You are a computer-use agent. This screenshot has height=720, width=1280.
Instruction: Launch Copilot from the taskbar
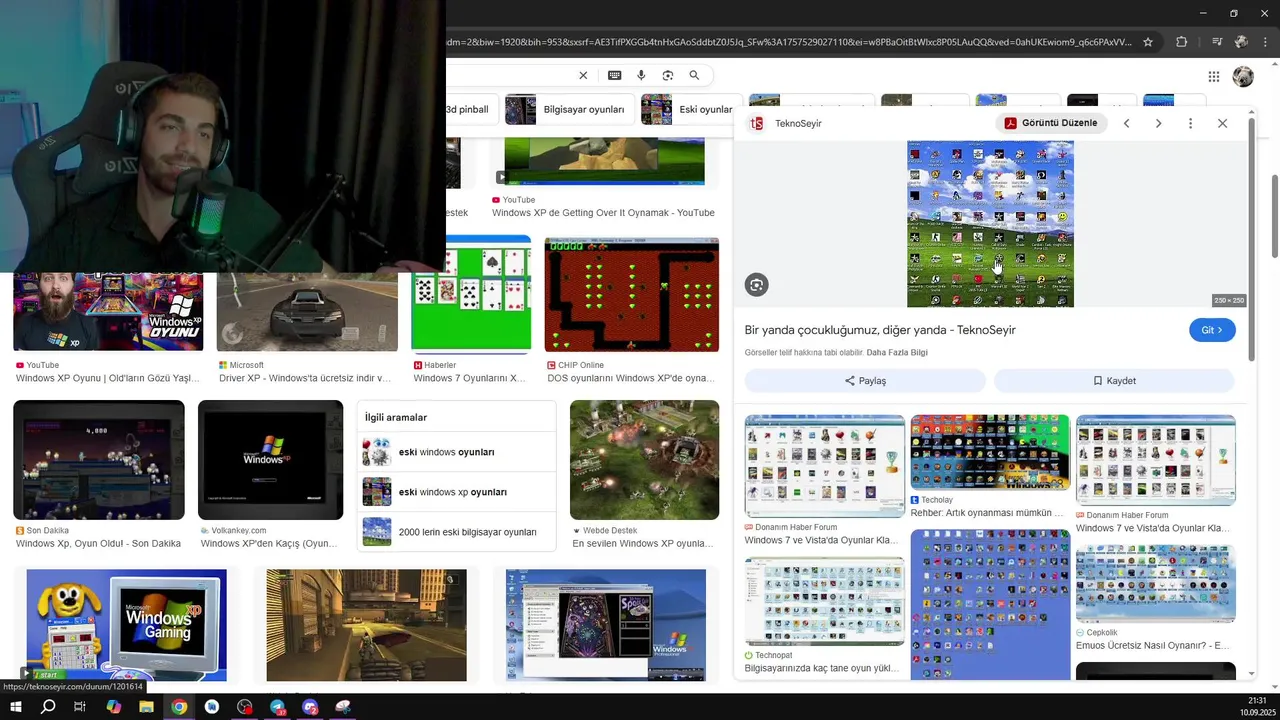tap(113, 707)
